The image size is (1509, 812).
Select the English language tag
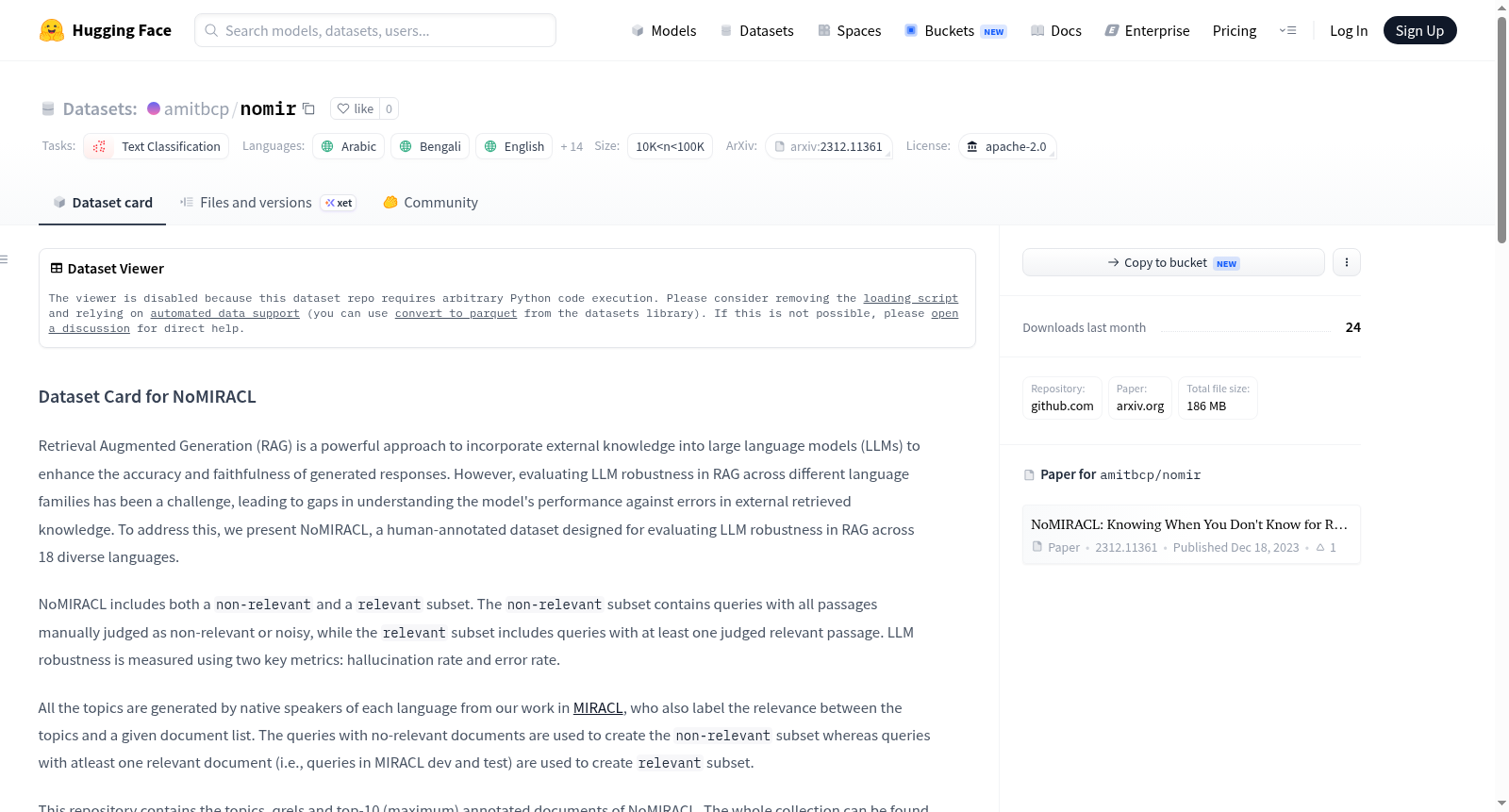[514, 146]
